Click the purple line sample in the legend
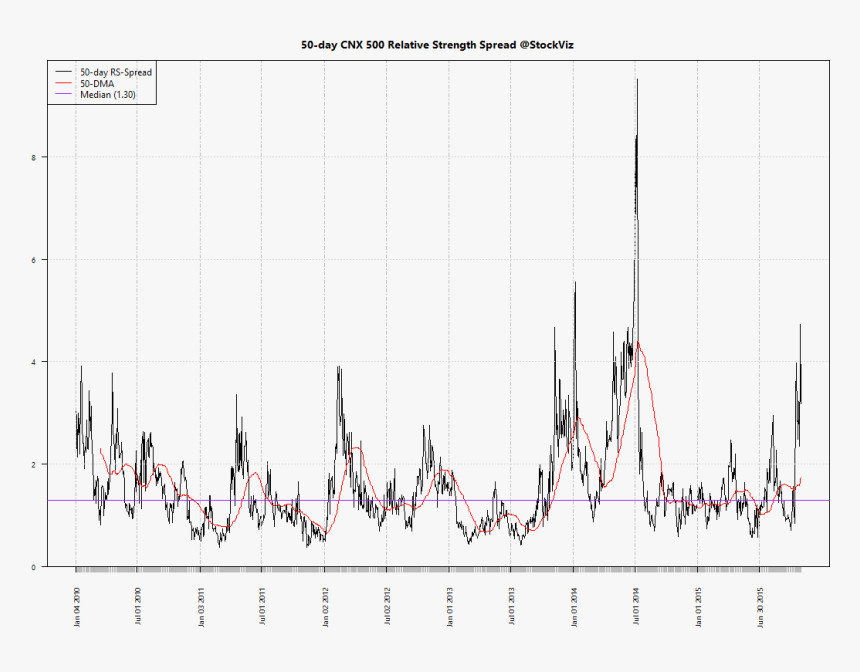Screen dimensions: 860x672 64,94
